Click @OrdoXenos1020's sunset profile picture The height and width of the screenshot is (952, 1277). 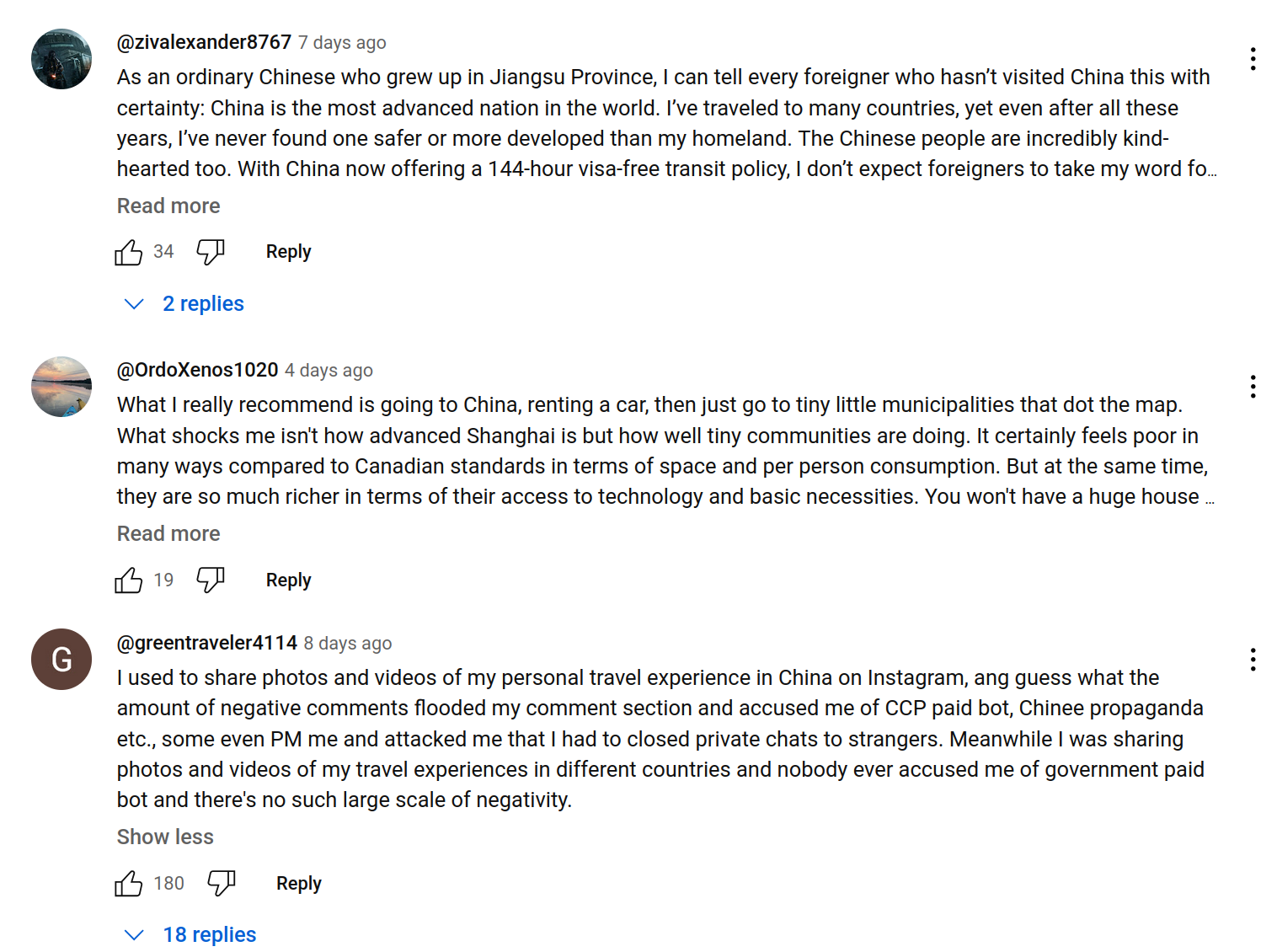click(x=61, y=387)
